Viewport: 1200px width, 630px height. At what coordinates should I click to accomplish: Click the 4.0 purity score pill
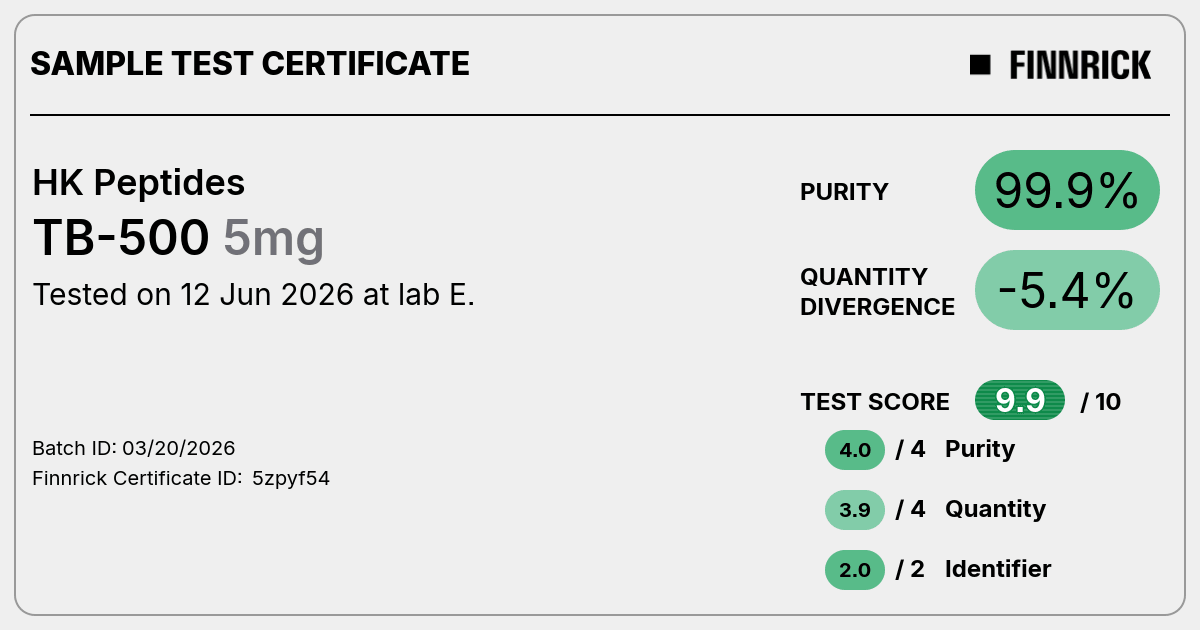coord(855,450)
